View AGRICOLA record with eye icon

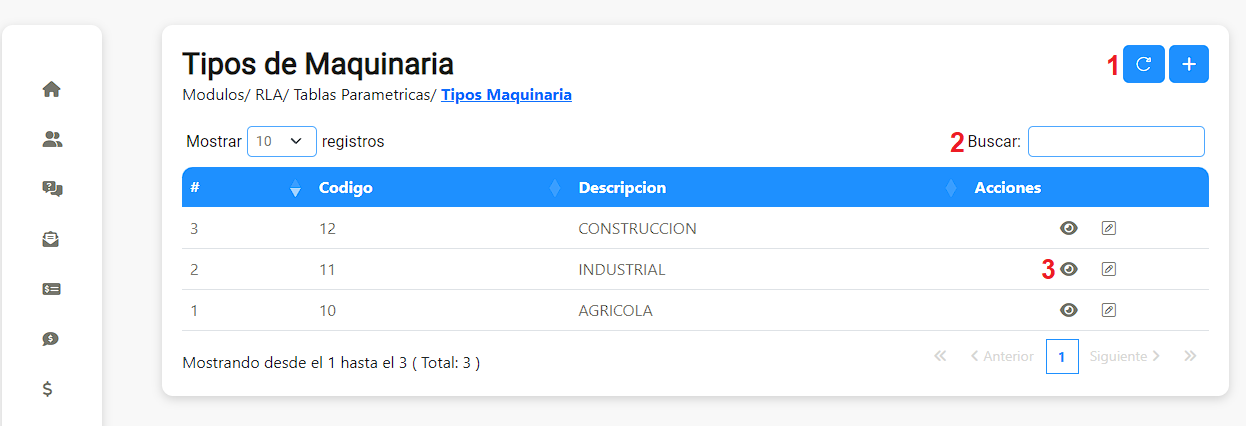pyautogui.click(x=1069, y=310)
